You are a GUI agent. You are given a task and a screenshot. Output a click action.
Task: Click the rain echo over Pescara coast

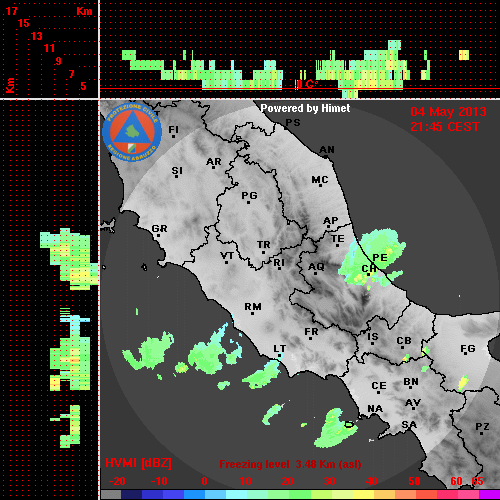click(372, 257)
